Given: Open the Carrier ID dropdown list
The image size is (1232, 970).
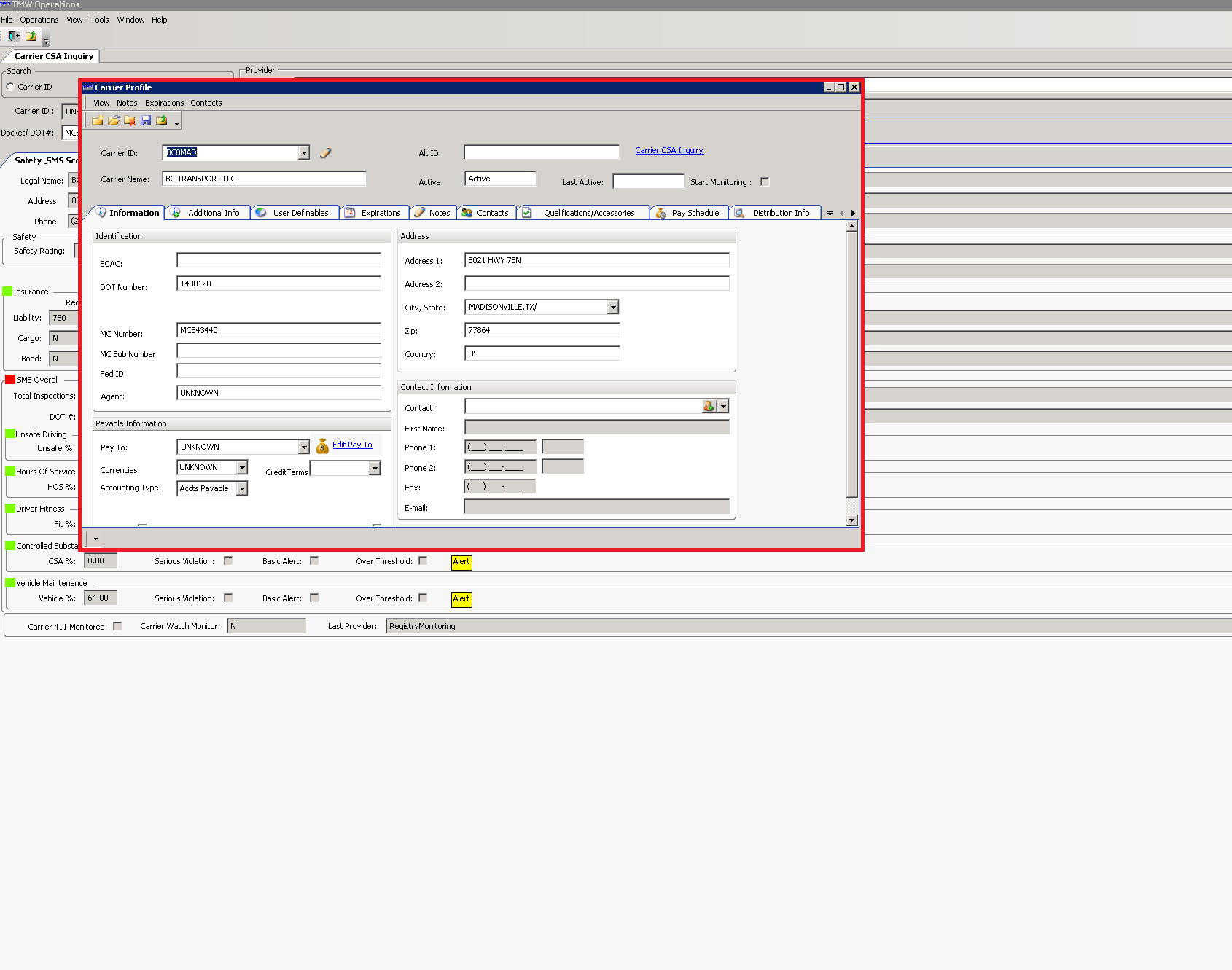Looking at the screenshot, I should pos(303,152).
